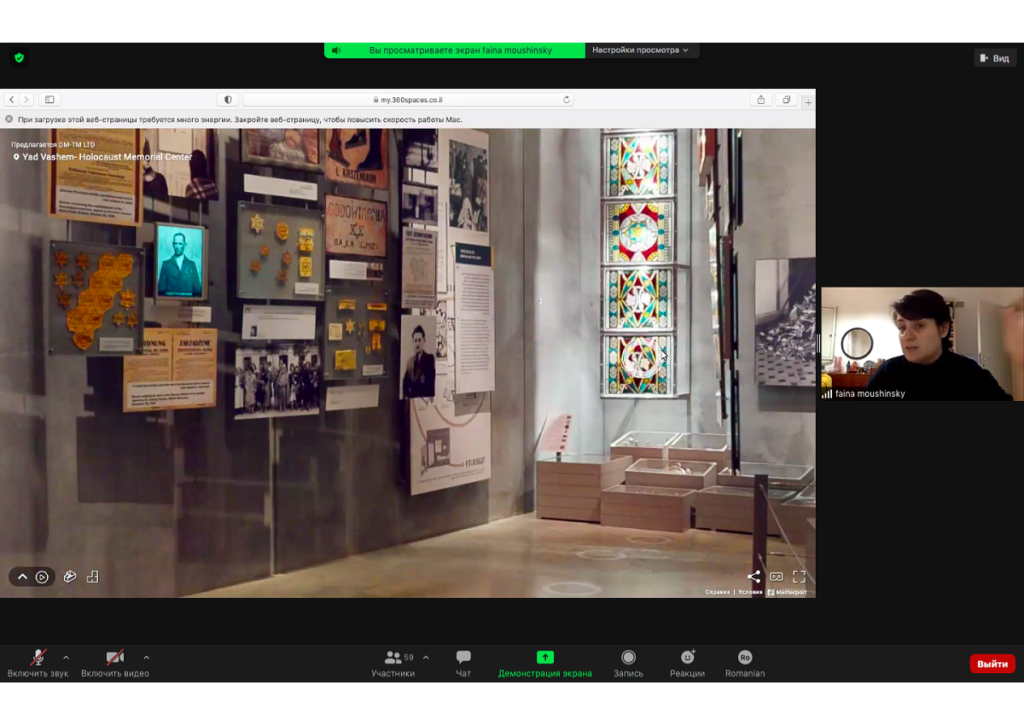
Task: Enable VR mode icon
Action: pos(776,576)
